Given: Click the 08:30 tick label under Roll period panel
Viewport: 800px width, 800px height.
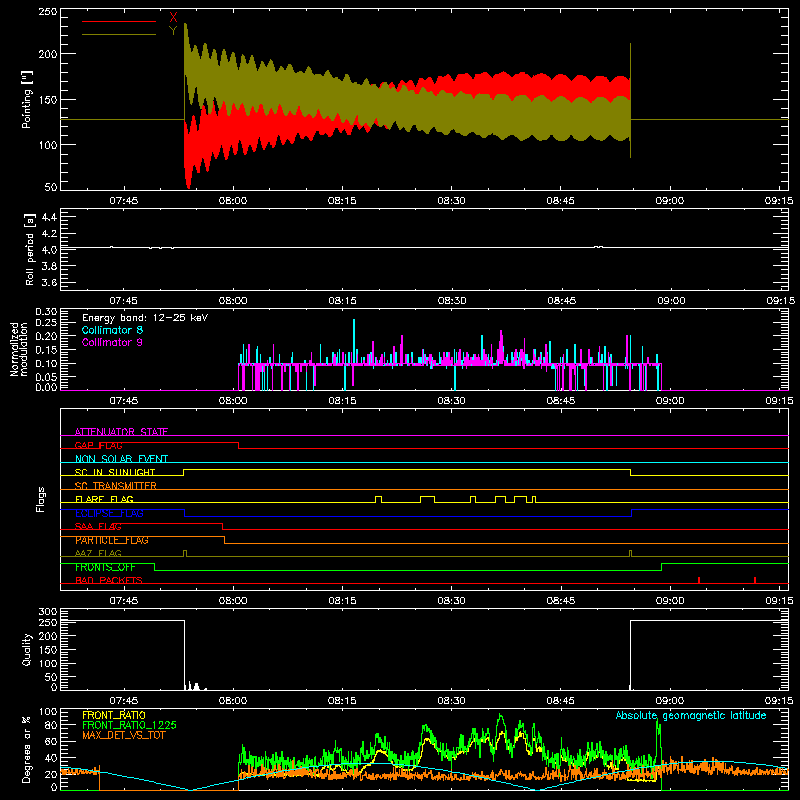Looking at the screenshot, I should click(452, 301).
